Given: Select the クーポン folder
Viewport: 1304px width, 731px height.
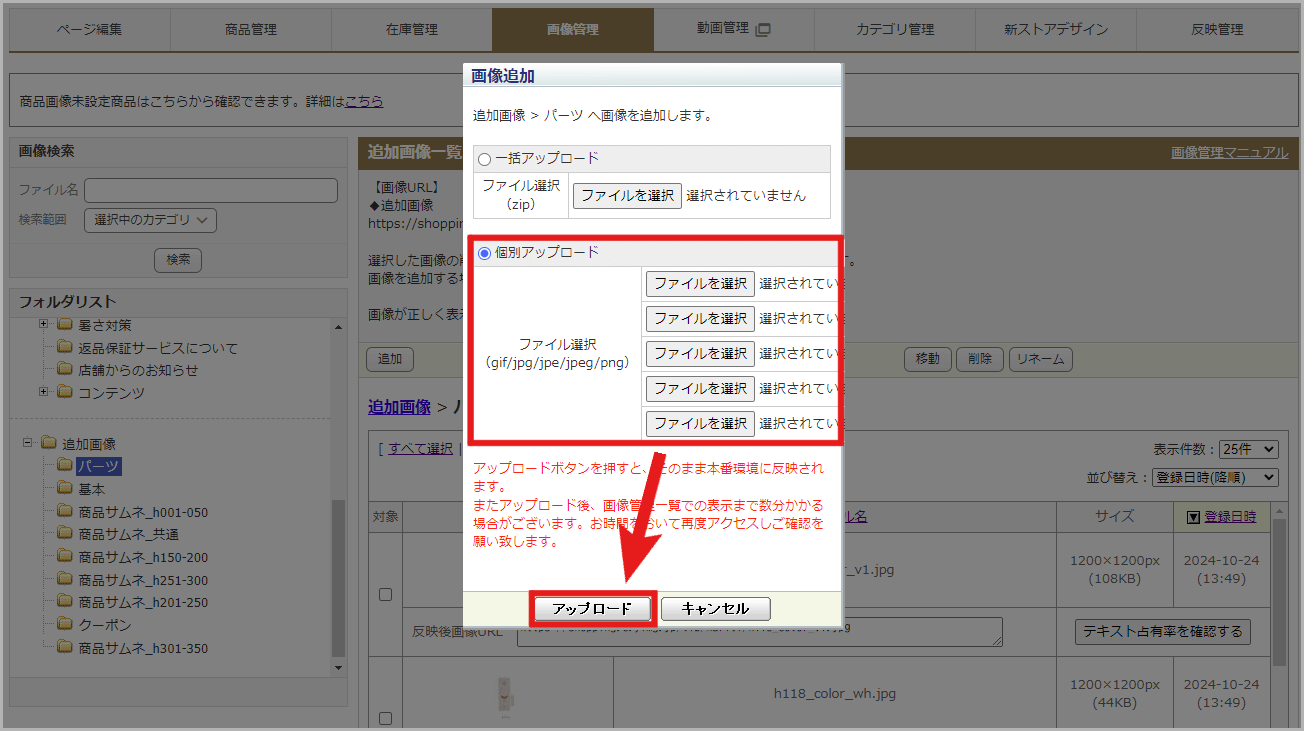Looking at the screenshot, I should pyautogui.click(x=105, y=625).
